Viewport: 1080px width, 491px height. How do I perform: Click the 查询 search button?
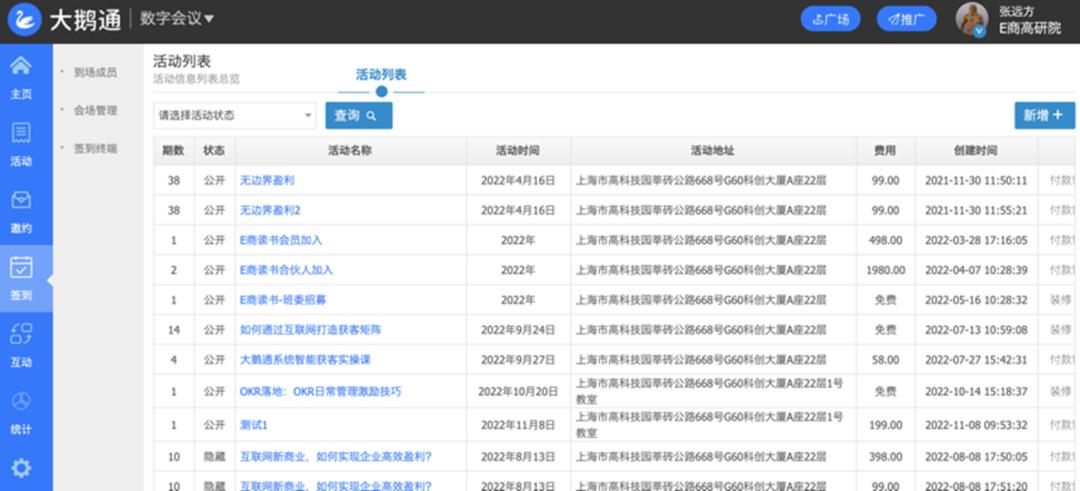359,116
